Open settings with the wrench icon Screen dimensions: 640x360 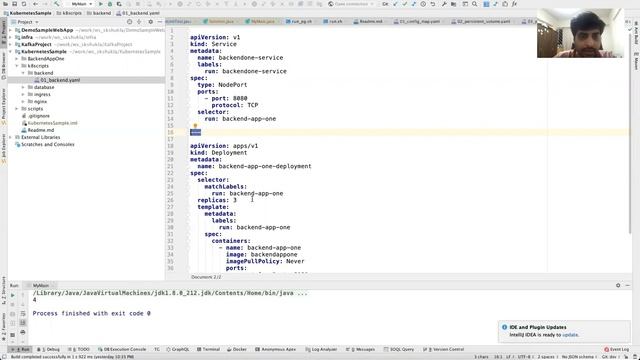(444, 4)
